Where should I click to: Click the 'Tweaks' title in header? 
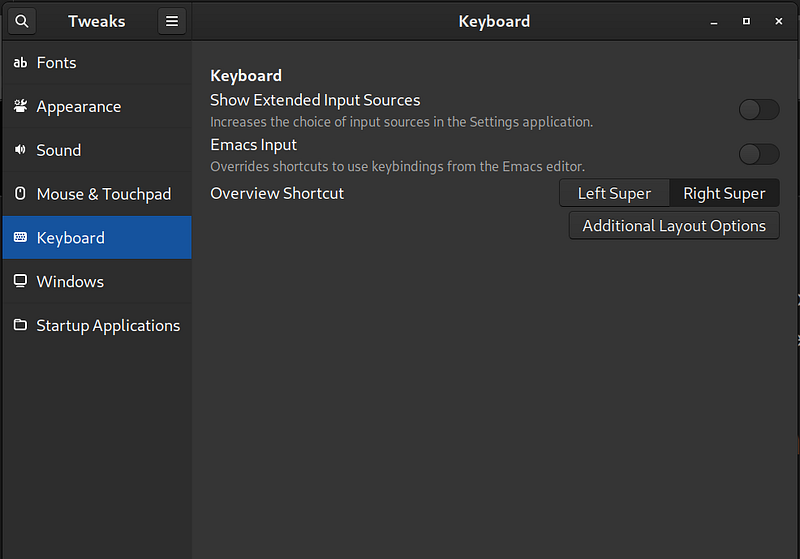96,21
